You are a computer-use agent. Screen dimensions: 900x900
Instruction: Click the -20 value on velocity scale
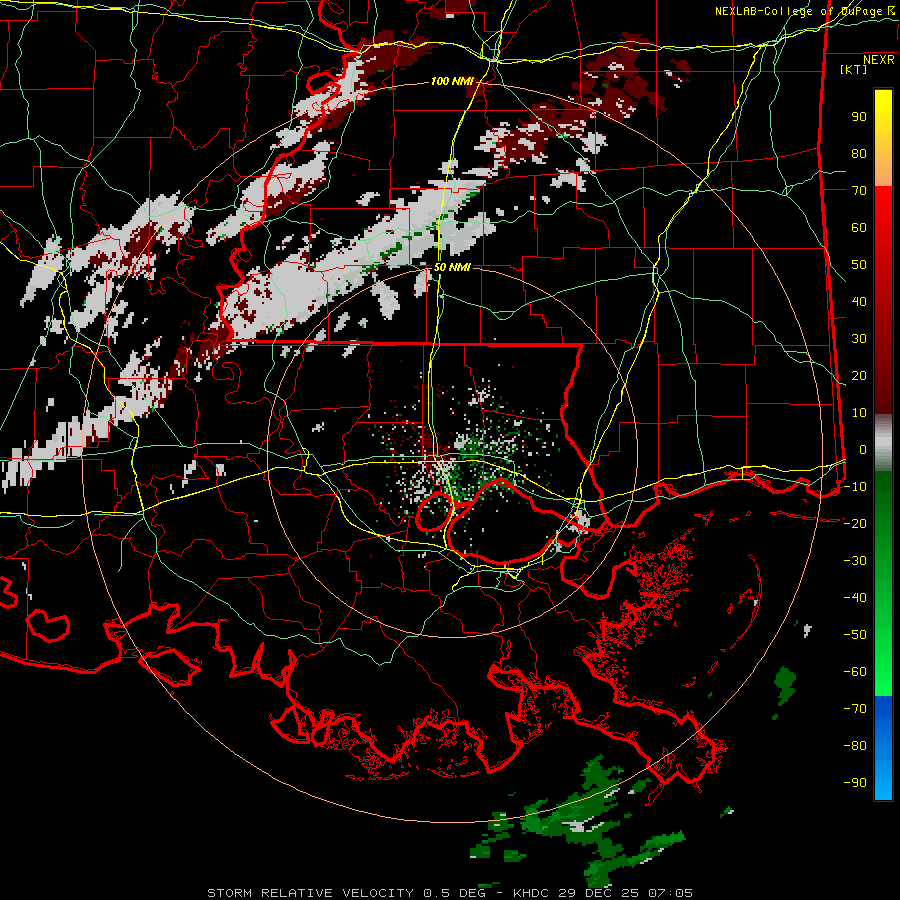[x=855, y=524]
